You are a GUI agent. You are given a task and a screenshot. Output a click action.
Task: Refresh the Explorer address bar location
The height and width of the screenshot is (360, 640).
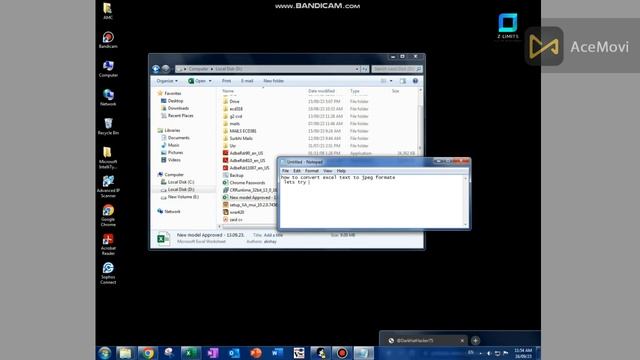click(364, 69)
